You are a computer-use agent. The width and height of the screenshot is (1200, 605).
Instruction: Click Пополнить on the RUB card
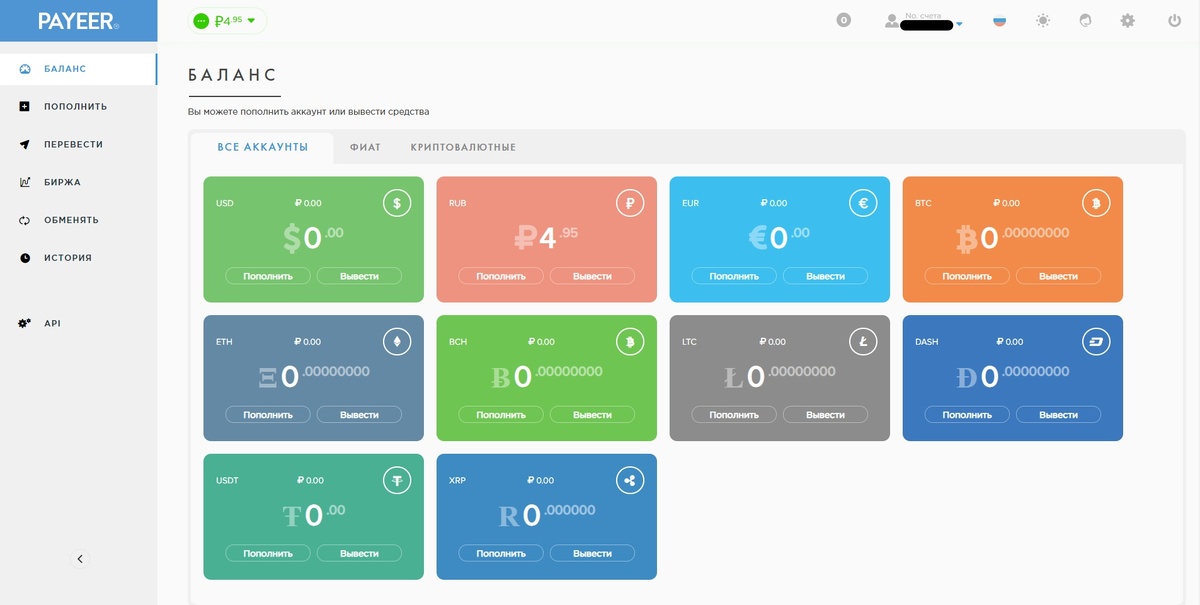501,276
